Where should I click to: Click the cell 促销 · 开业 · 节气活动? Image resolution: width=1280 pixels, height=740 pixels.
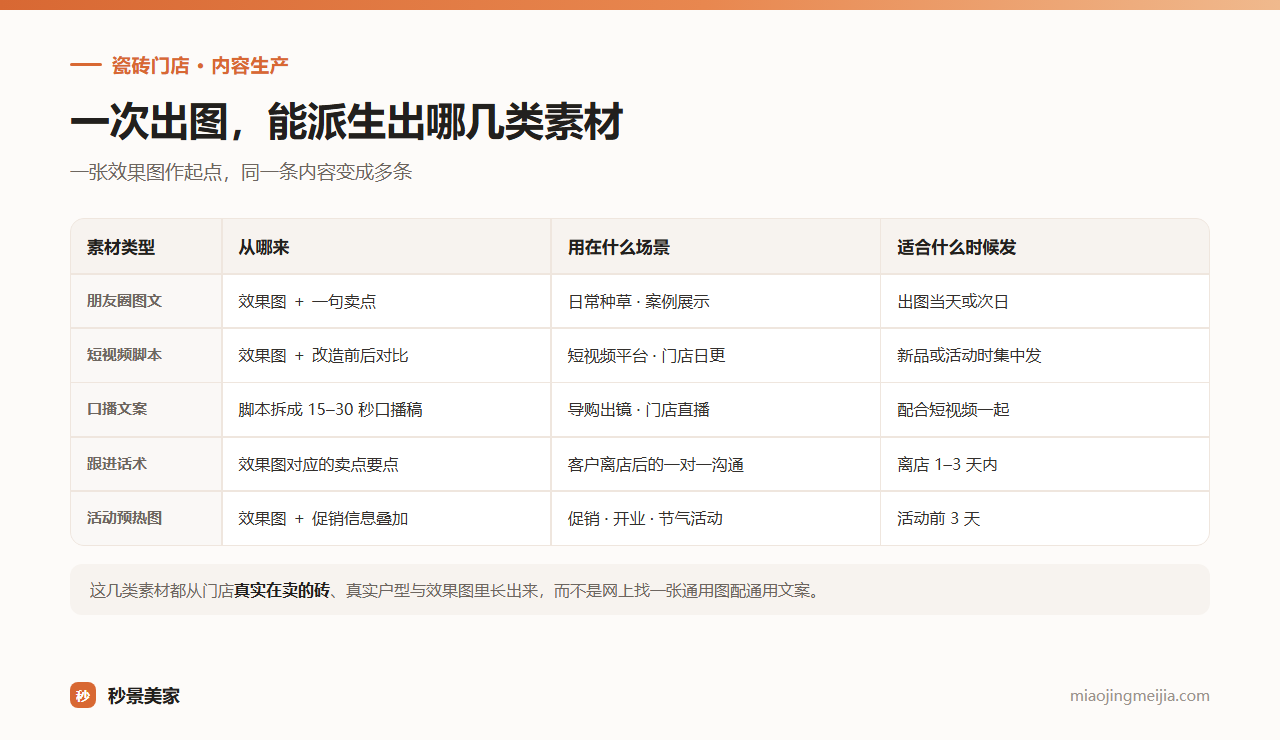pyautogui.click(x=716, y=518)
